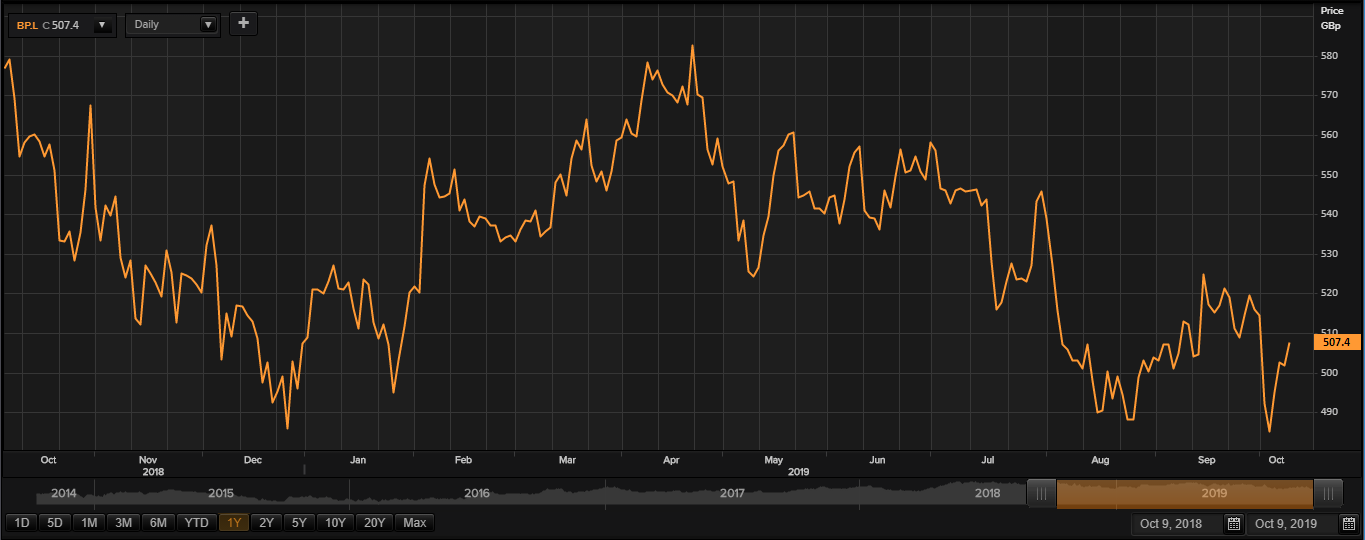Click the 2015 area in navigator

(x=221, y=493)
